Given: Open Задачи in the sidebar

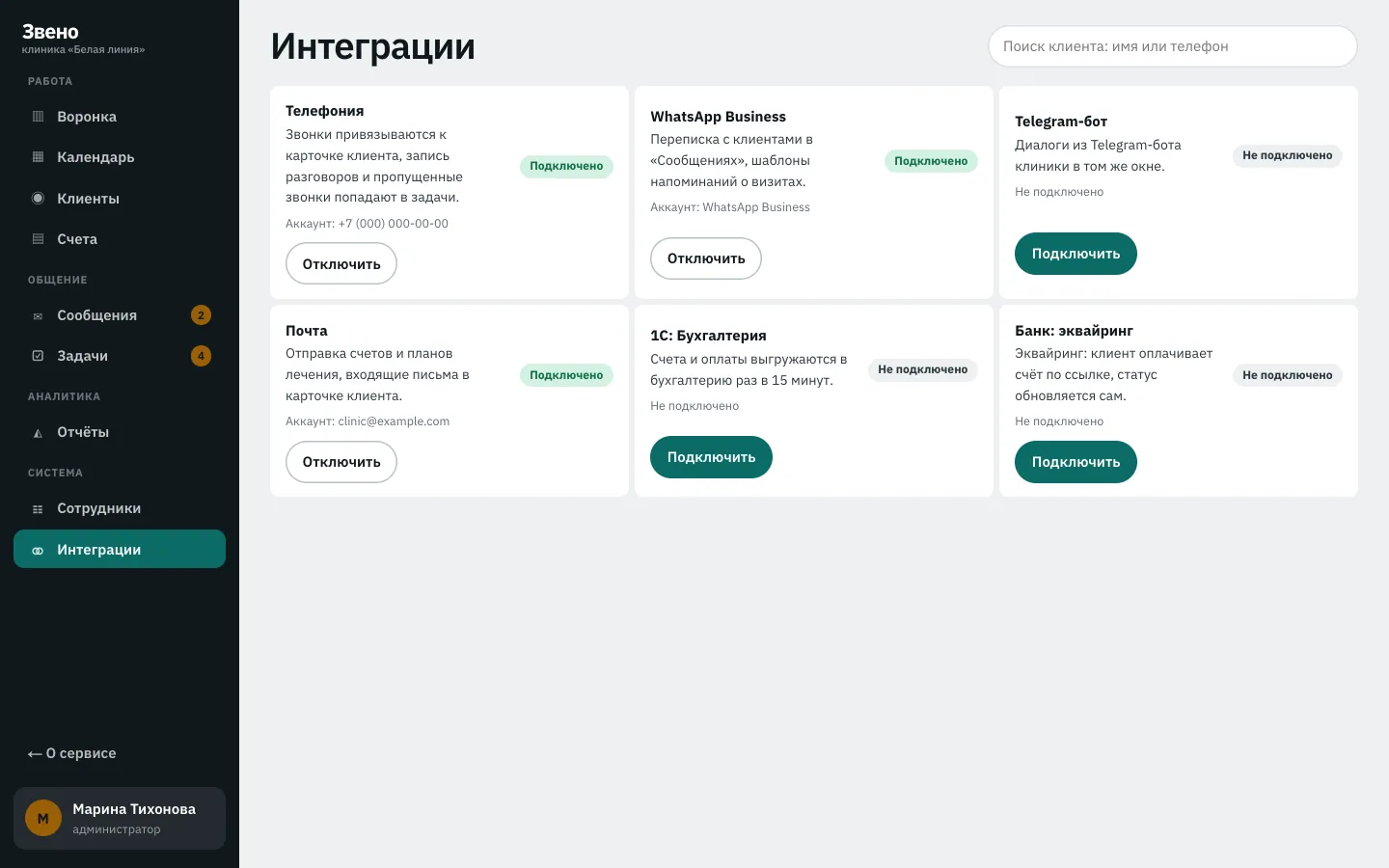Looking at the screenshot, I should click(x=120, y=356).
